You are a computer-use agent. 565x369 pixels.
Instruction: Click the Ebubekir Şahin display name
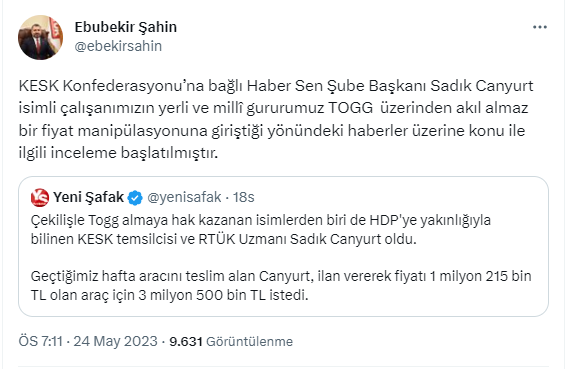pyautogui.click(x=125, y=27)
